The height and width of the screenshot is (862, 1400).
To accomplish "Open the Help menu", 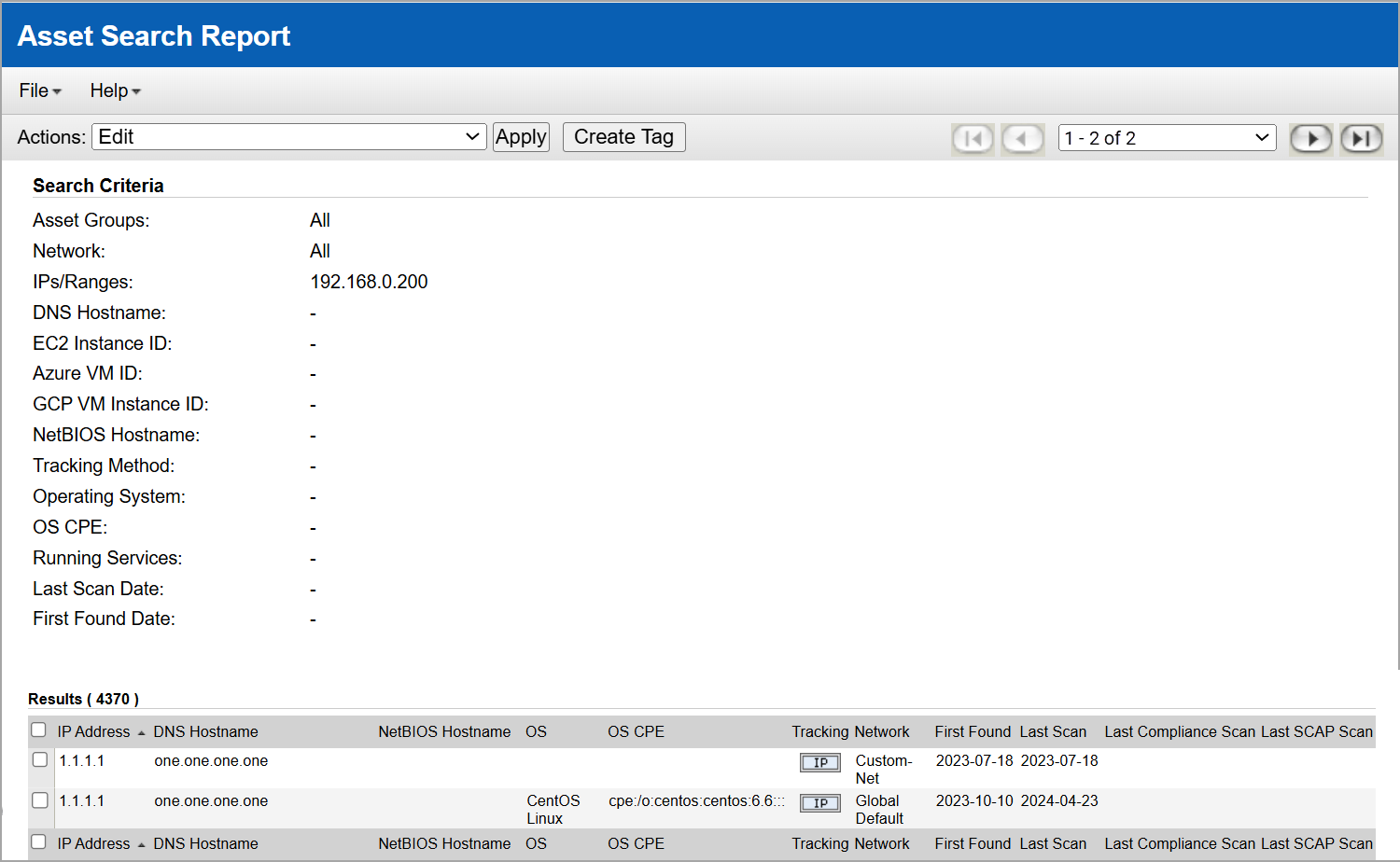I will click(x=114, y=90).
